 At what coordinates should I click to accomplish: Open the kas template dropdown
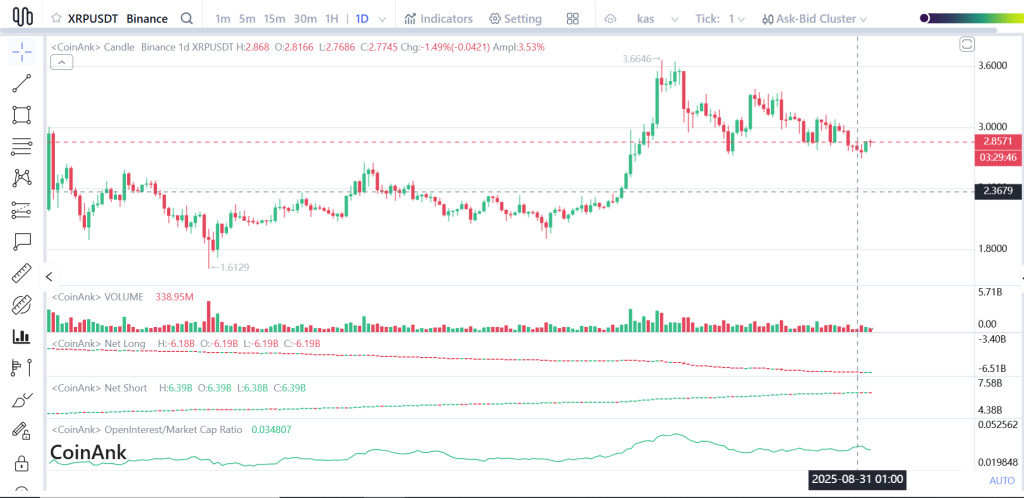click(x=658, y=18)
